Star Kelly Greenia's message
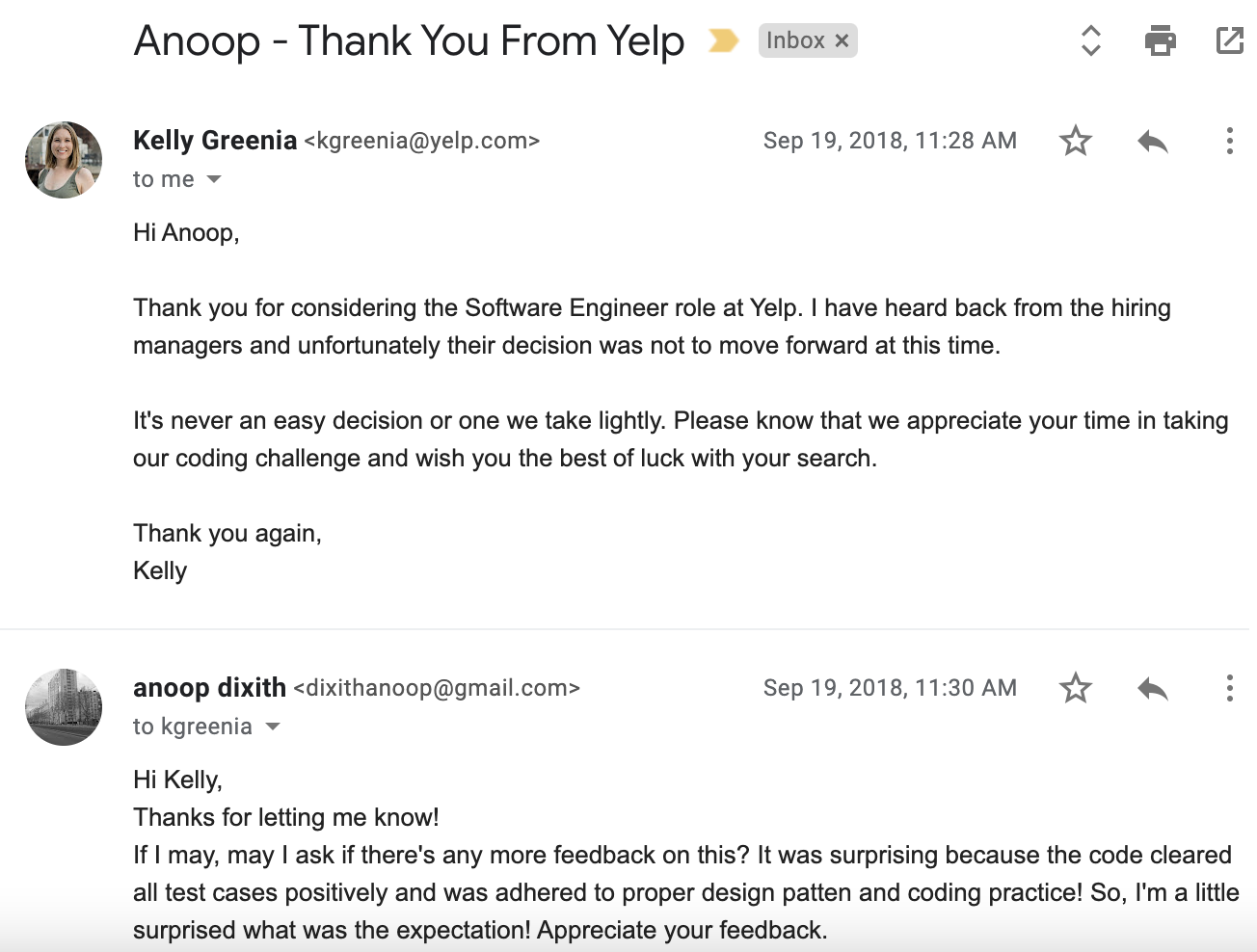Image resolution: width=1257 pixels, height=952 pixels. 1075,141
